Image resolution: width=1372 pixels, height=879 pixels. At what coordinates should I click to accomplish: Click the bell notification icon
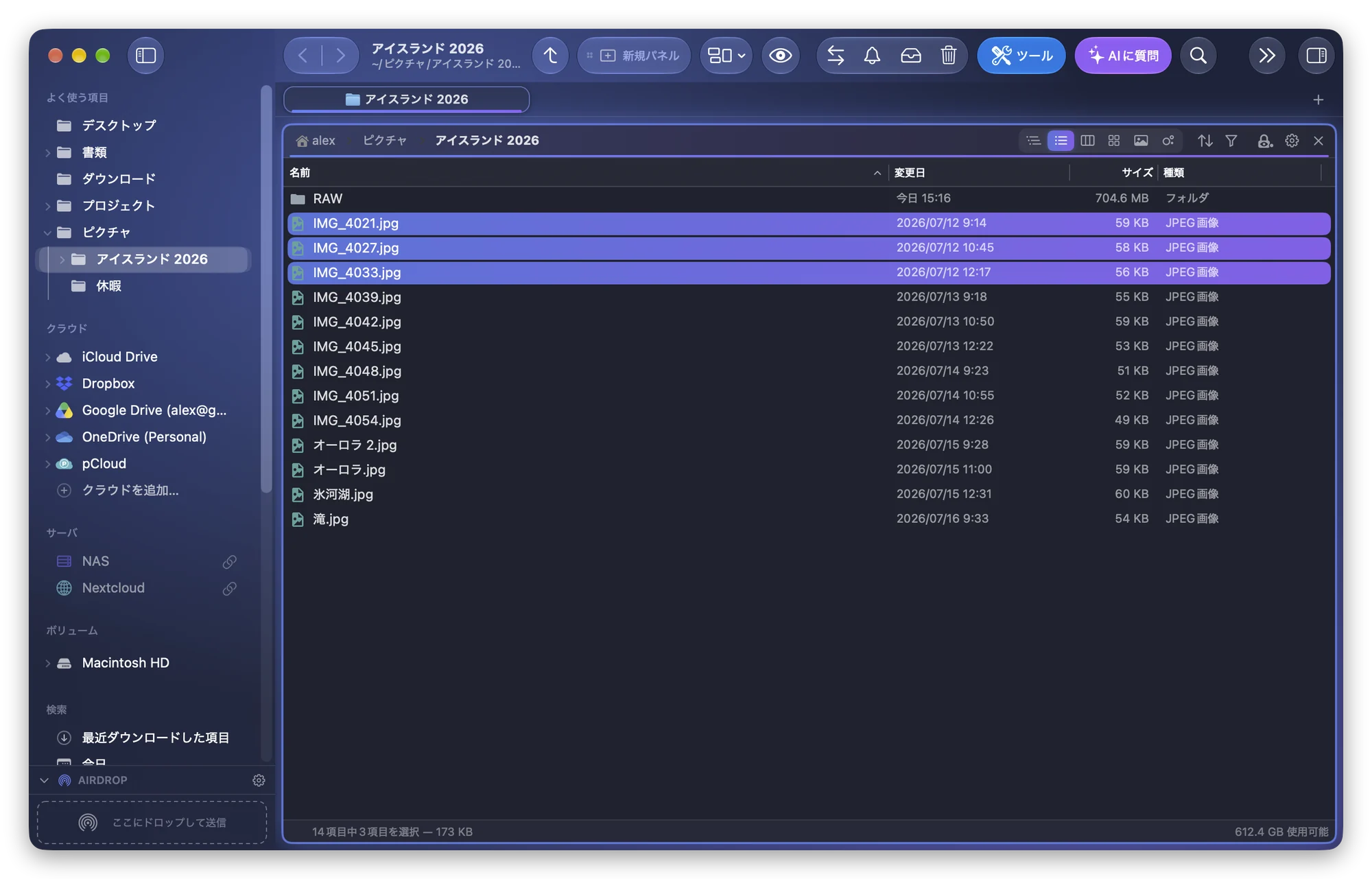tap(872, 56)
